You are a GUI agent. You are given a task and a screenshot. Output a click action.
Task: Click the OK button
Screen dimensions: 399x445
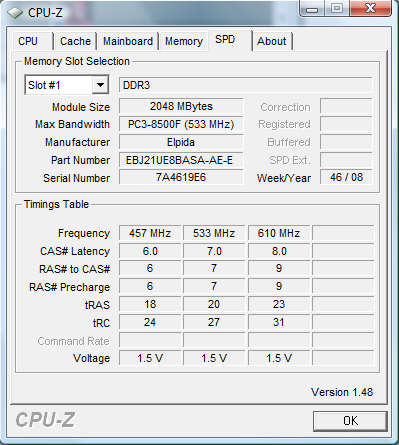click(350, 421)
